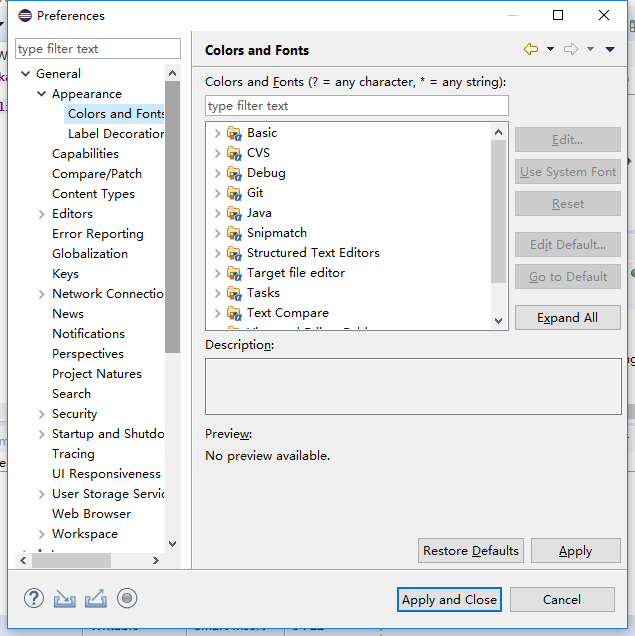Expand the User Storage Service node

(41, 494)
